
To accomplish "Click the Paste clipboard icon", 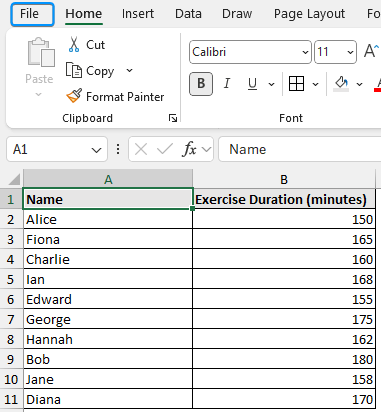I will pyautogui.click(x=41, y=52).
